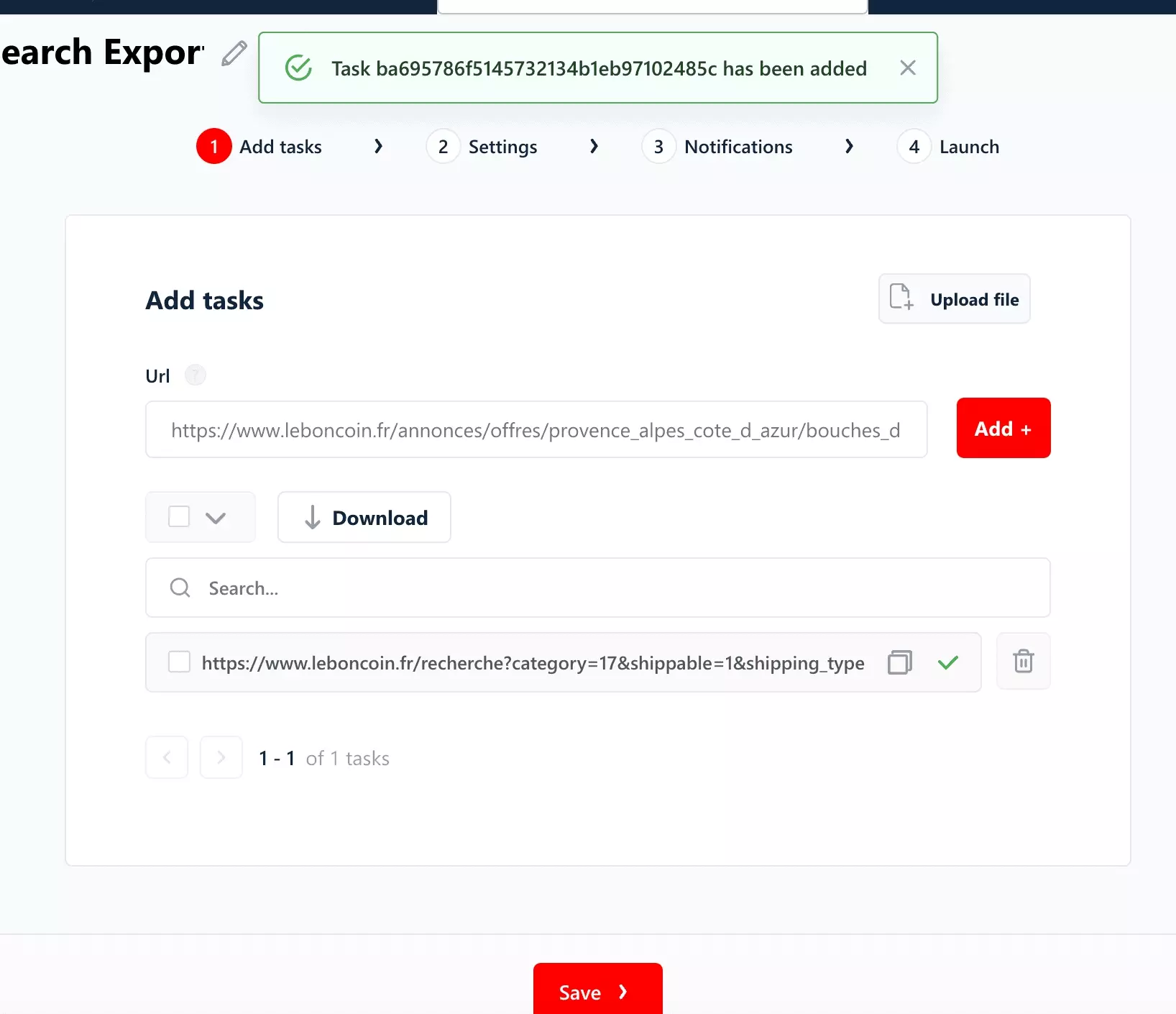1176x1014 pixels.
Task: Click the search magnifier icon
Action: (x=180, y=588)
